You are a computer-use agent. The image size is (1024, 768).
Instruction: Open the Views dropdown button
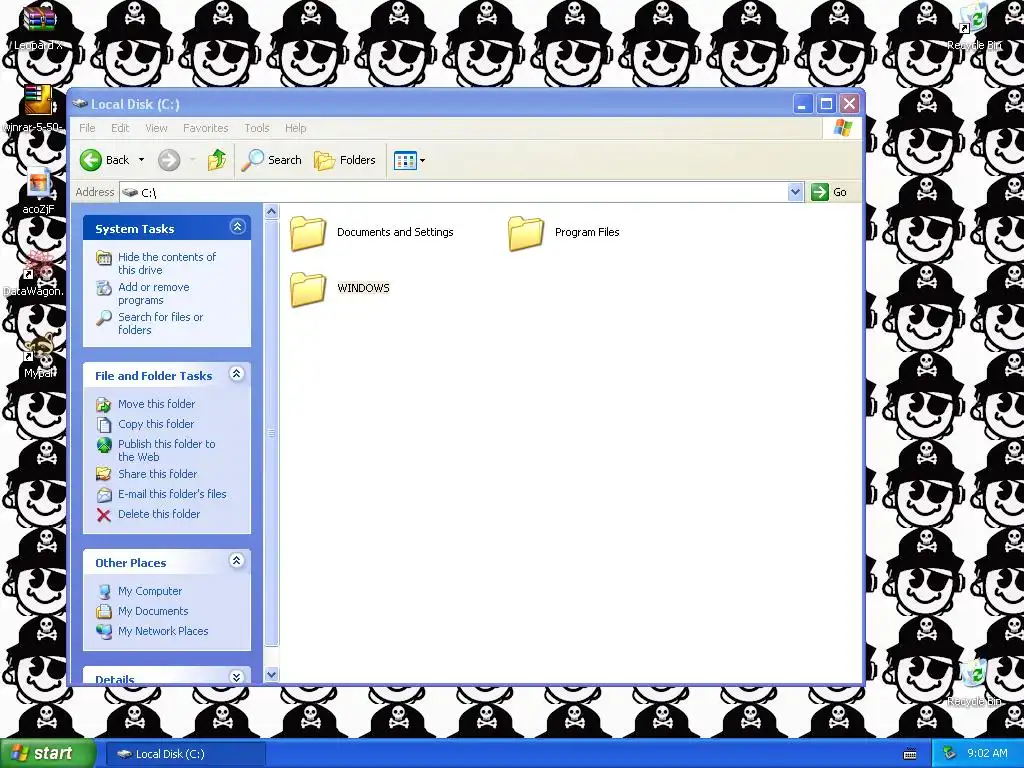409,160
